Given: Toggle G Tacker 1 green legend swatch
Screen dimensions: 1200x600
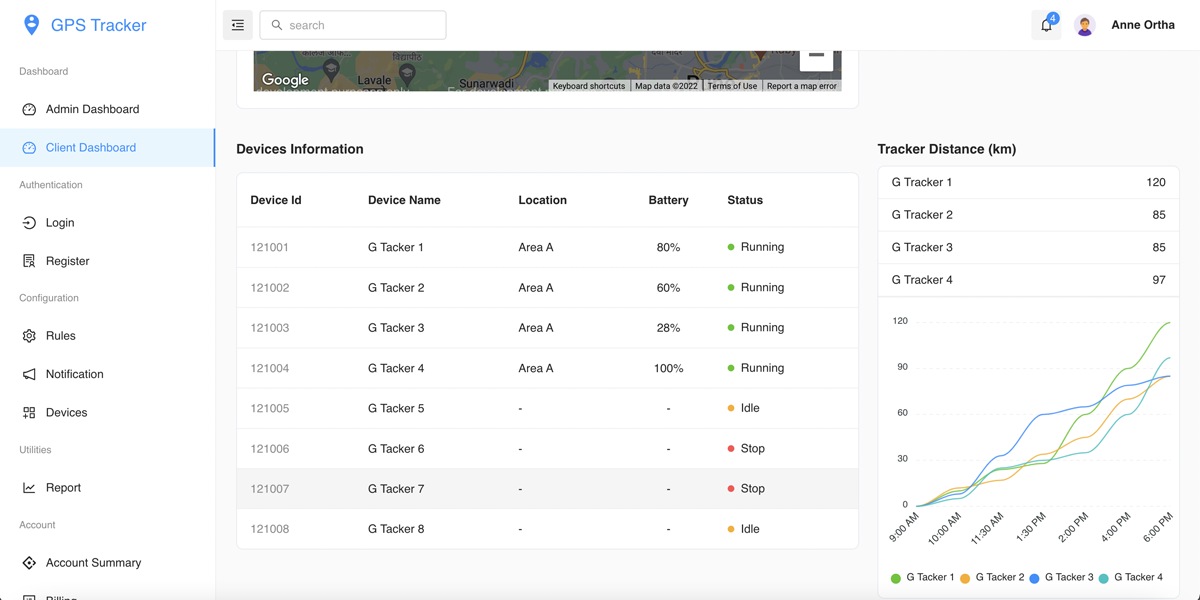Looking at the screenshot, I should tap(896, 578).
